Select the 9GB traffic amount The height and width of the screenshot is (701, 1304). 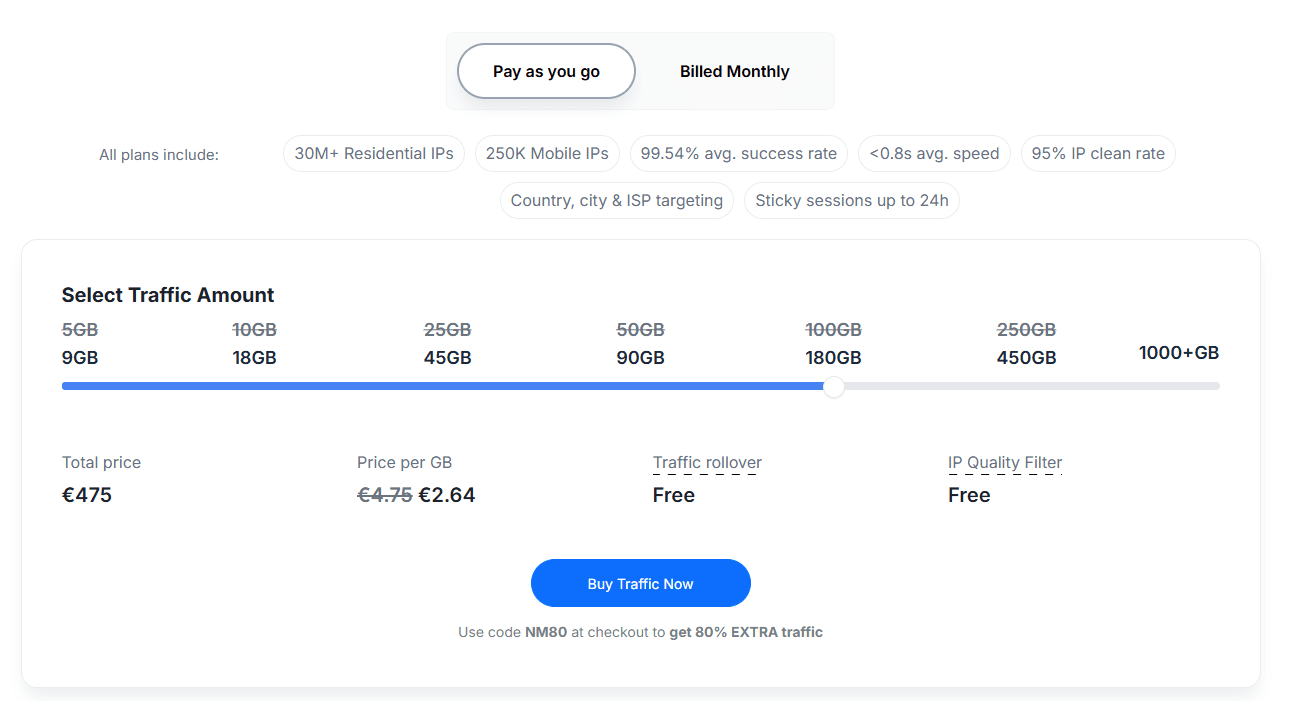pos(77,356)
